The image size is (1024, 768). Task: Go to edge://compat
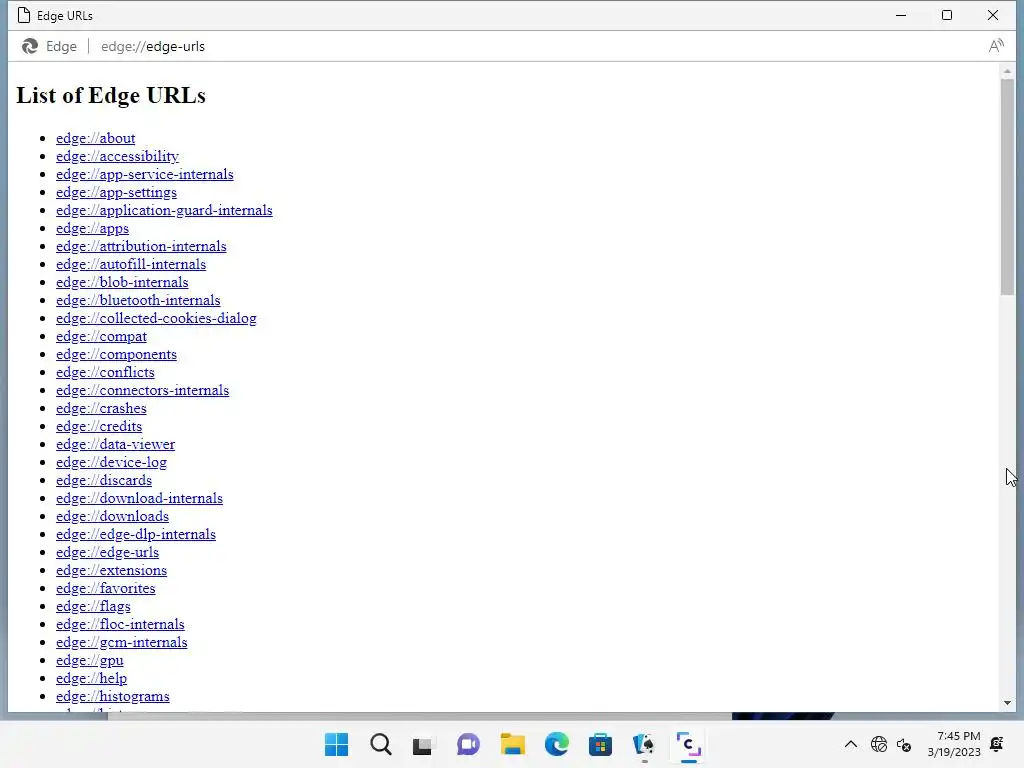[101, 336]
